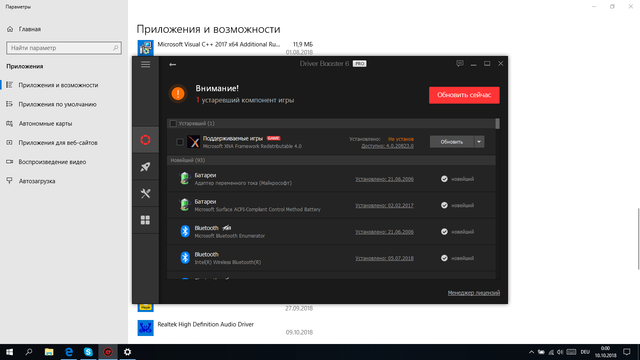Image resolution: width=640 pixels, height=360 pixels.
Task: Open installed date link for Surface ACPI battery
Action: (384, 205)
